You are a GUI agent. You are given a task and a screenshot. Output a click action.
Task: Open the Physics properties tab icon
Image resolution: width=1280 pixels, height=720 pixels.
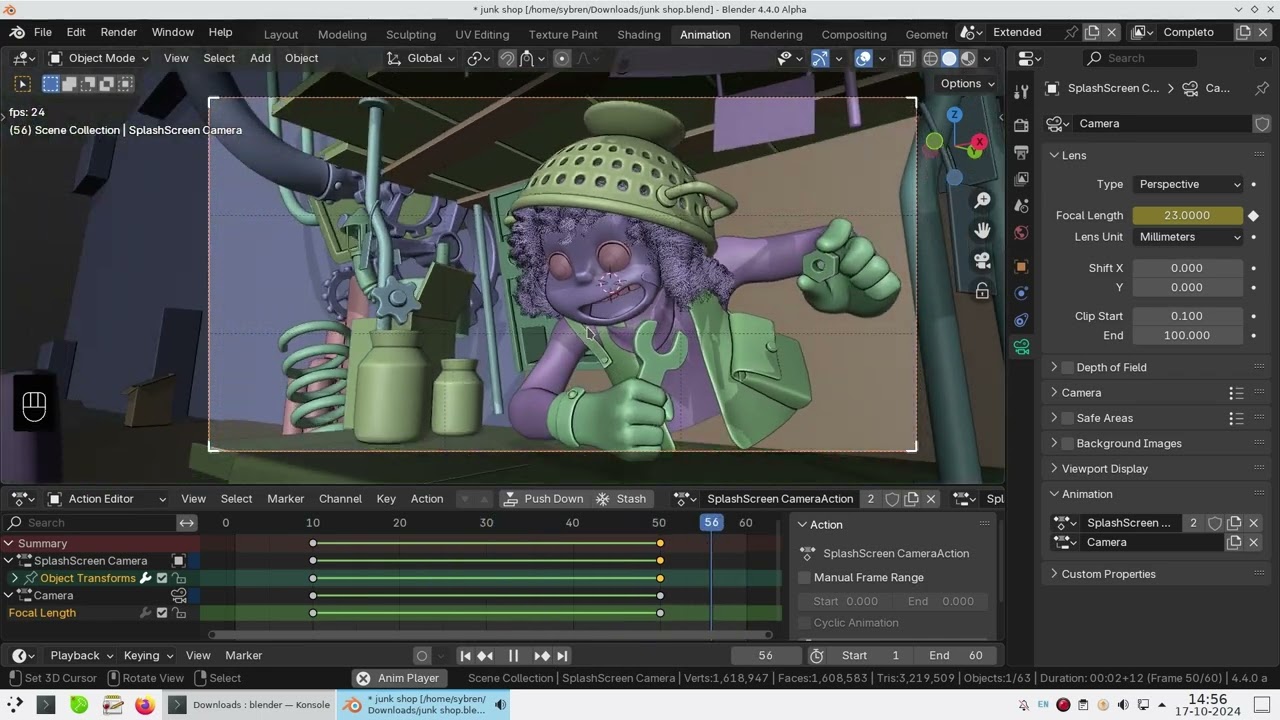coord(1021,293)
